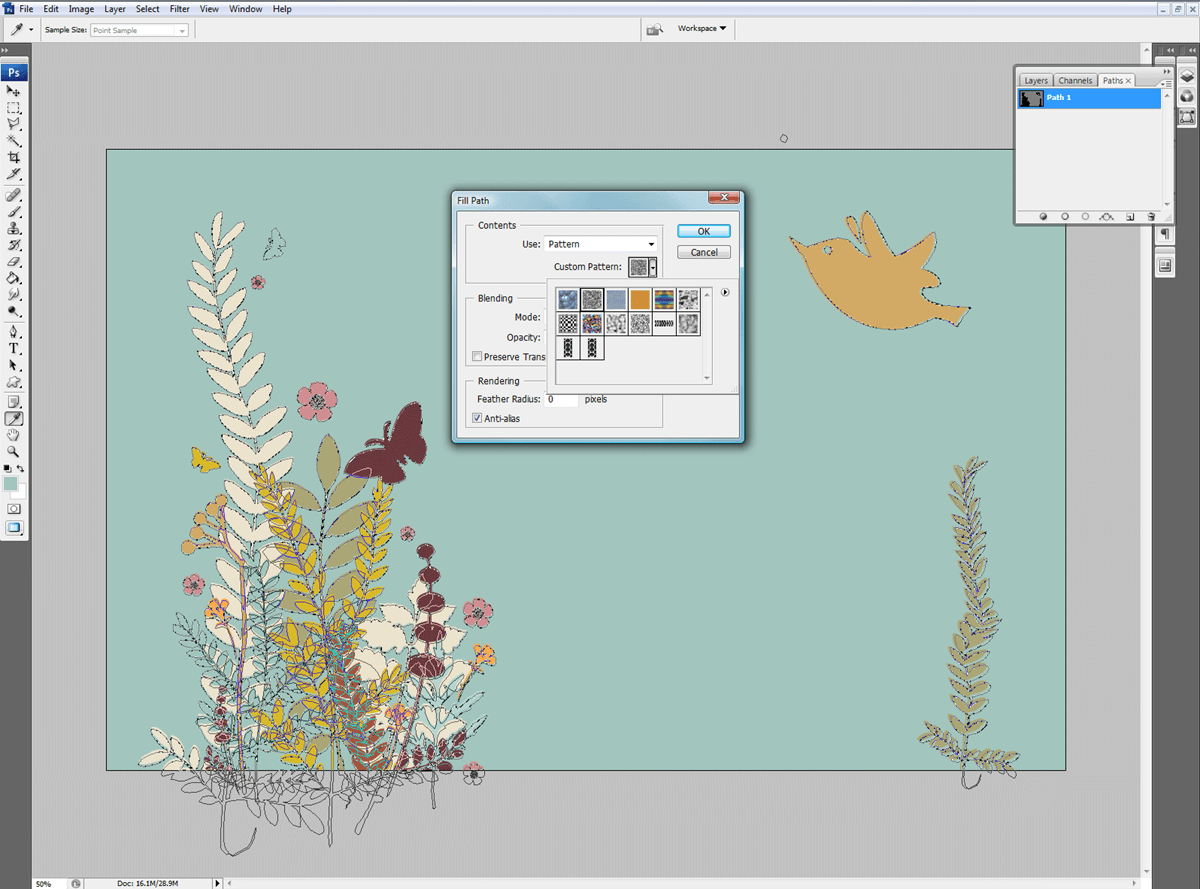Click make work path from selection icon
This screenshot has width=1200, height=889.
(x=1107, y=216)
